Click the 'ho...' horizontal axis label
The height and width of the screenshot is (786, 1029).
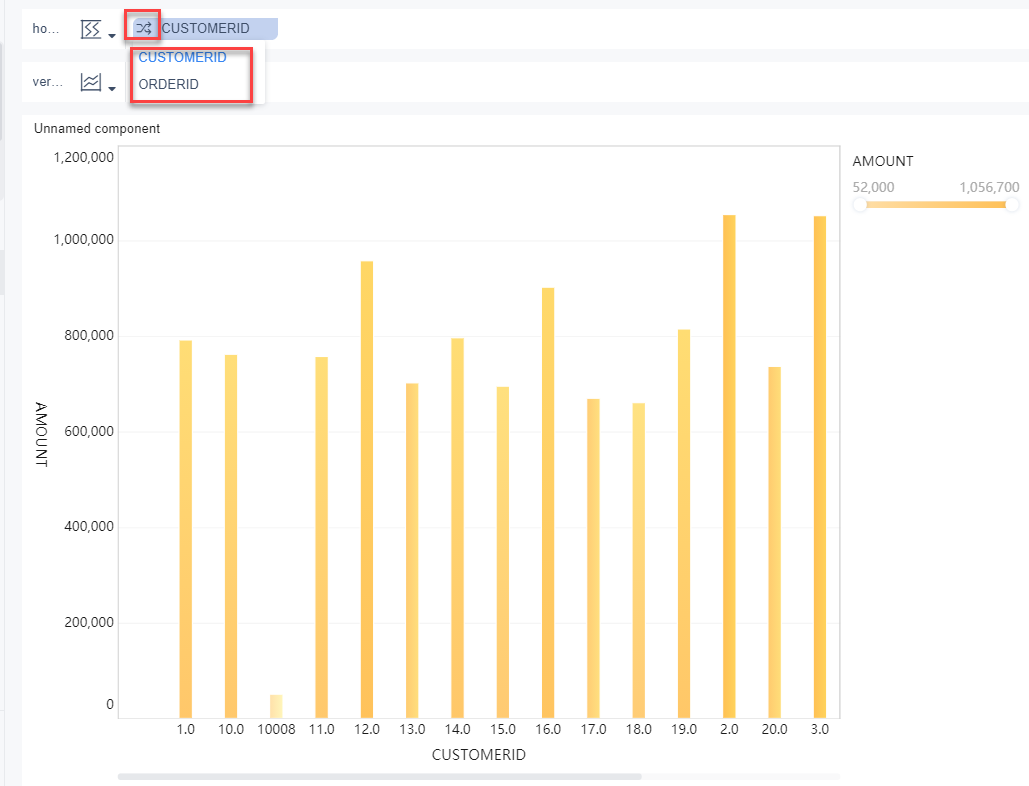click(x=46, y=29)
